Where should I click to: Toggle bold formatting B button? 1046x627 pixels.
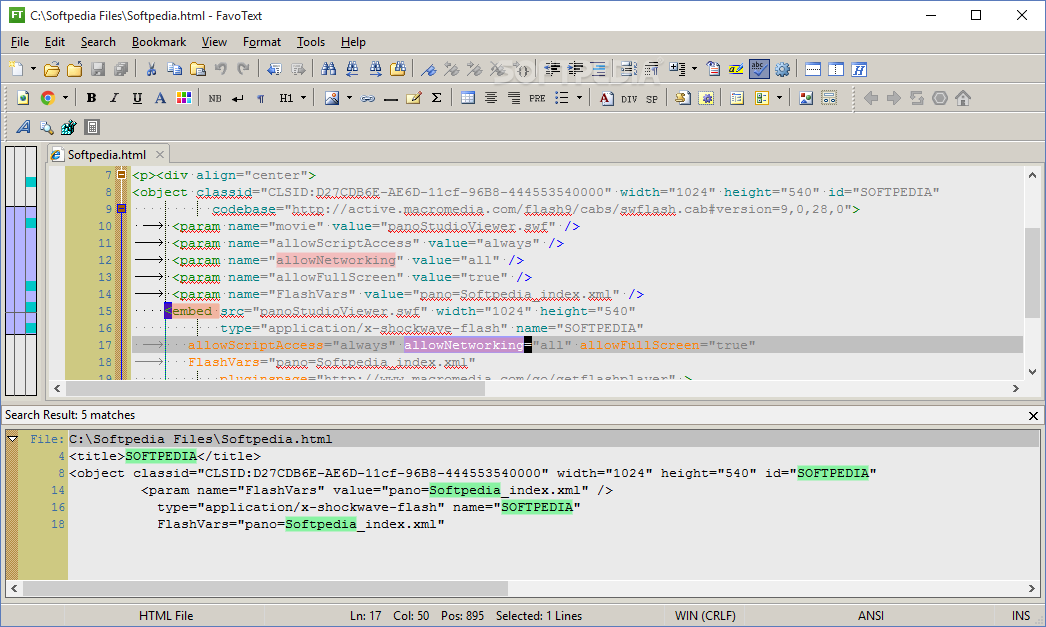(91, 98)
